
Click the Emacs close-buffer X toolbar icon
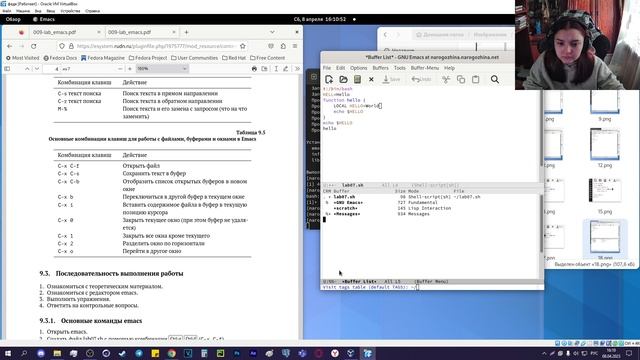371,80
